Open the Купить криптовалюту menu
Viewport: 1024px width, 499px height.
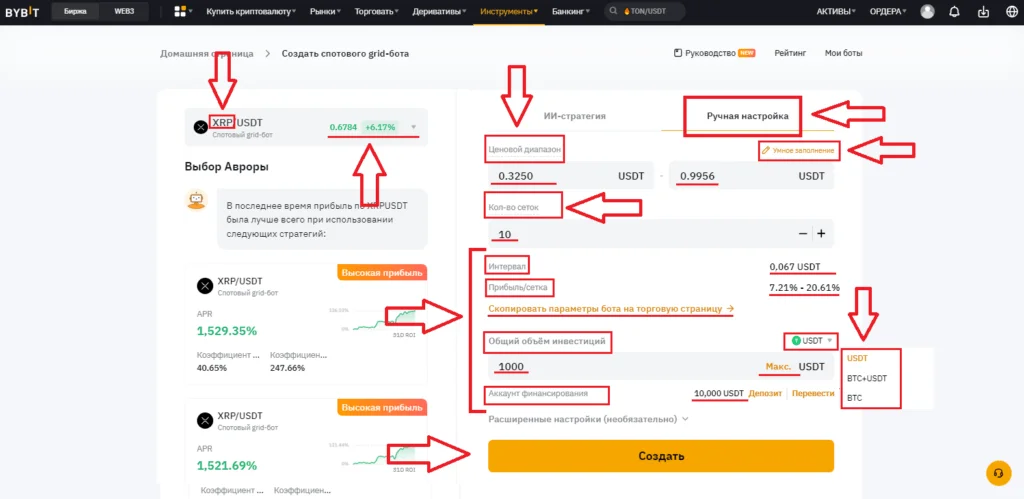[x=251, y=11]
